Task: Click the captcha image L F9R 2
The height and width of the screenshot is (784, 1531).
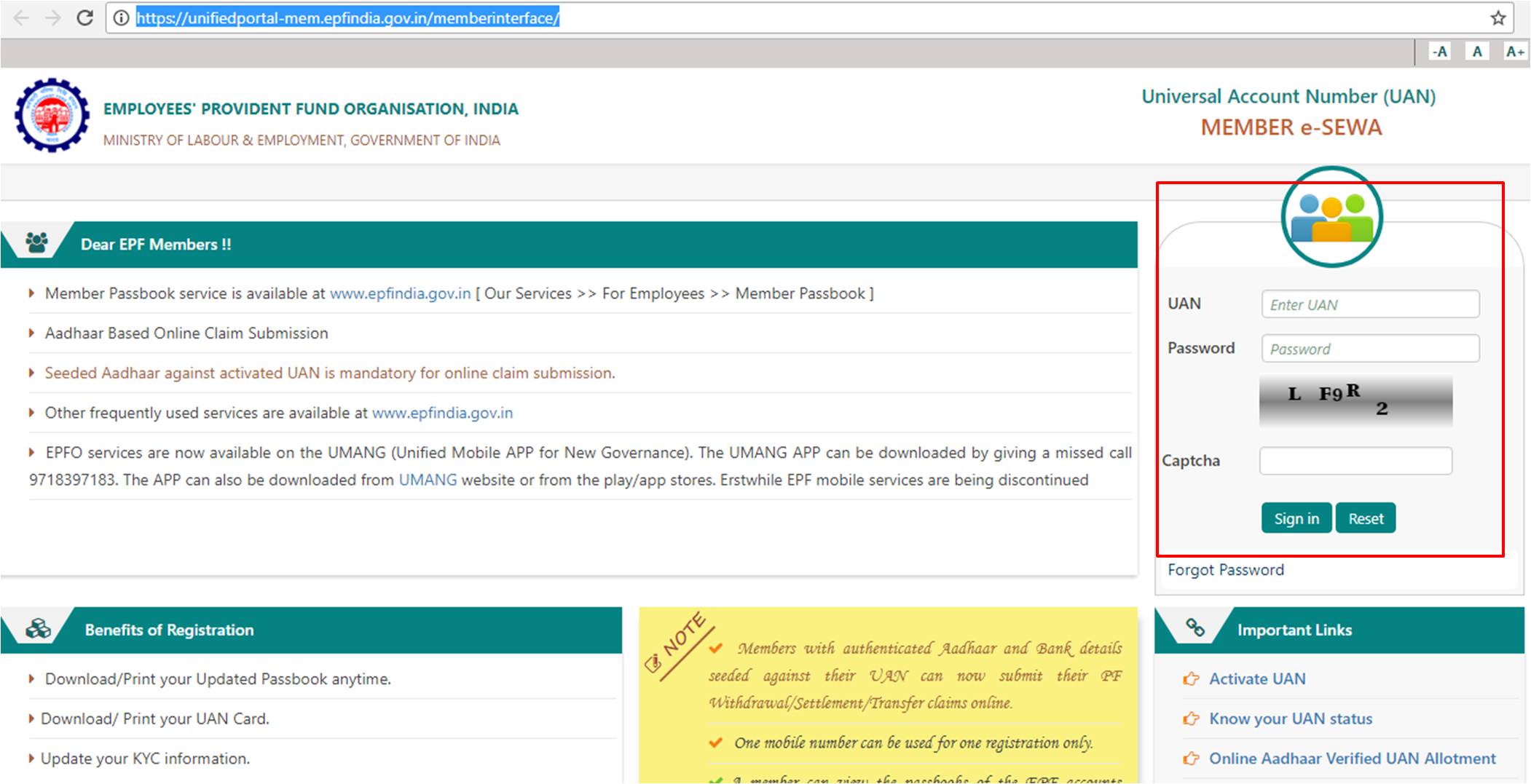Action: click(x=1355, y=401)
